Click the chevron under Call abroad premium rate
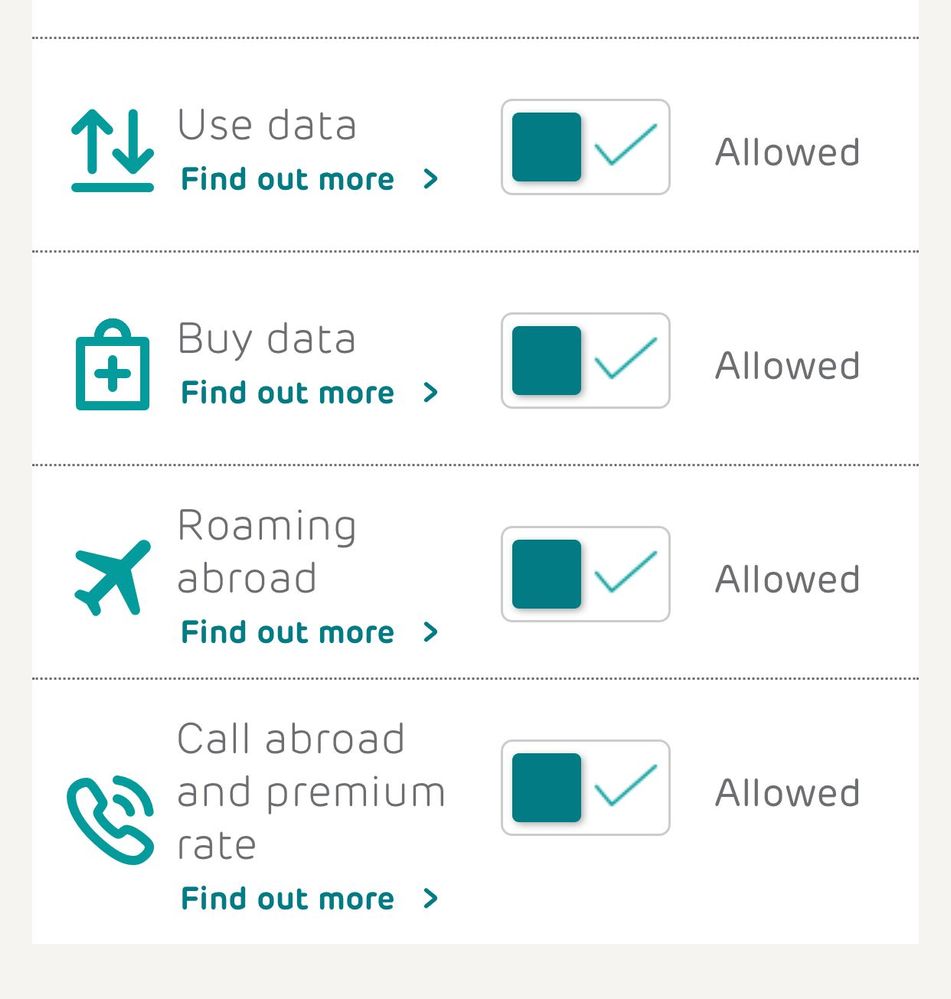 (431, 899)
